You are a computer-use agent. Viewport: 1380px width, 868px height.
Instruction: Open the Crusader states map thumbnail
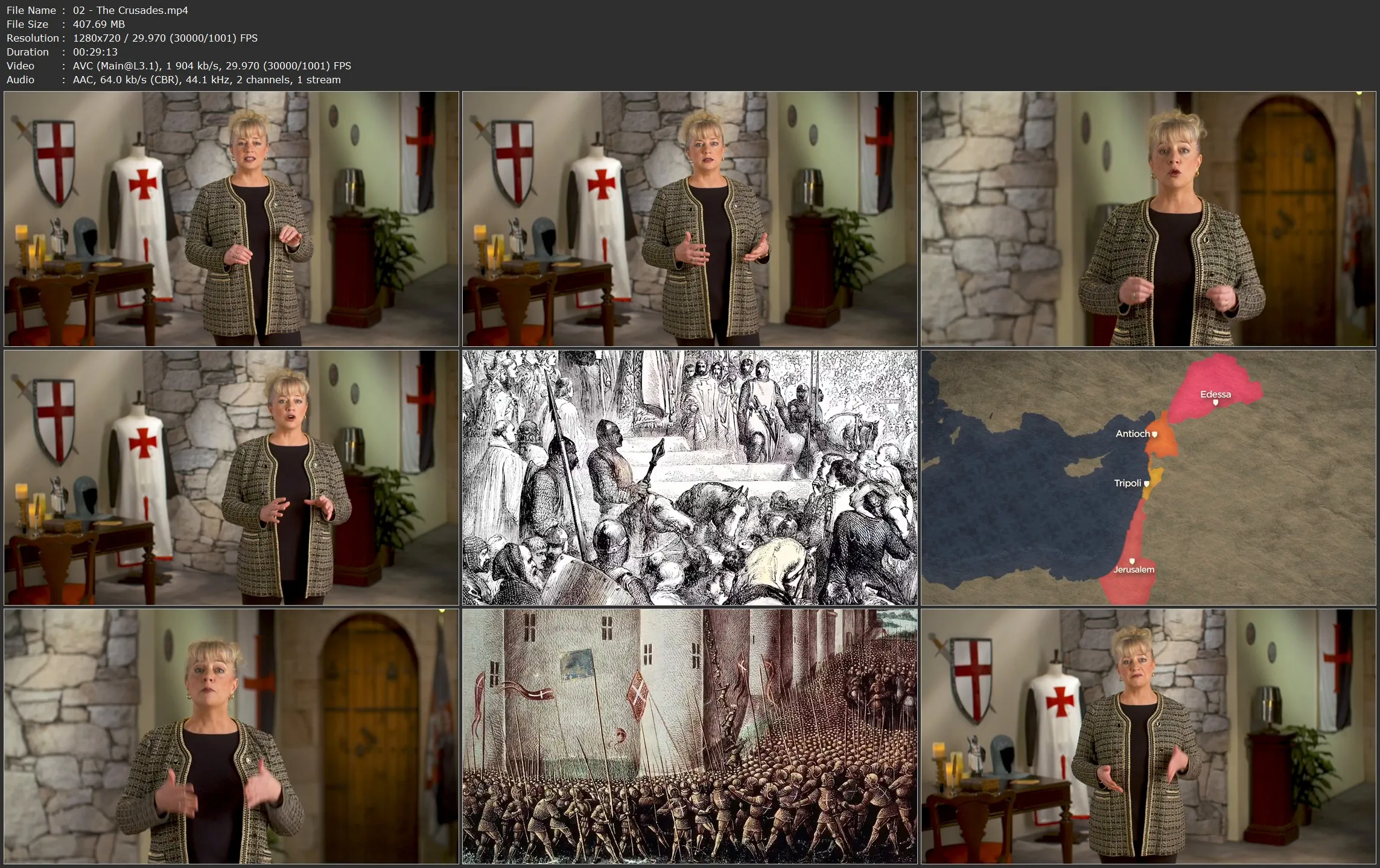pos(1148,478)
